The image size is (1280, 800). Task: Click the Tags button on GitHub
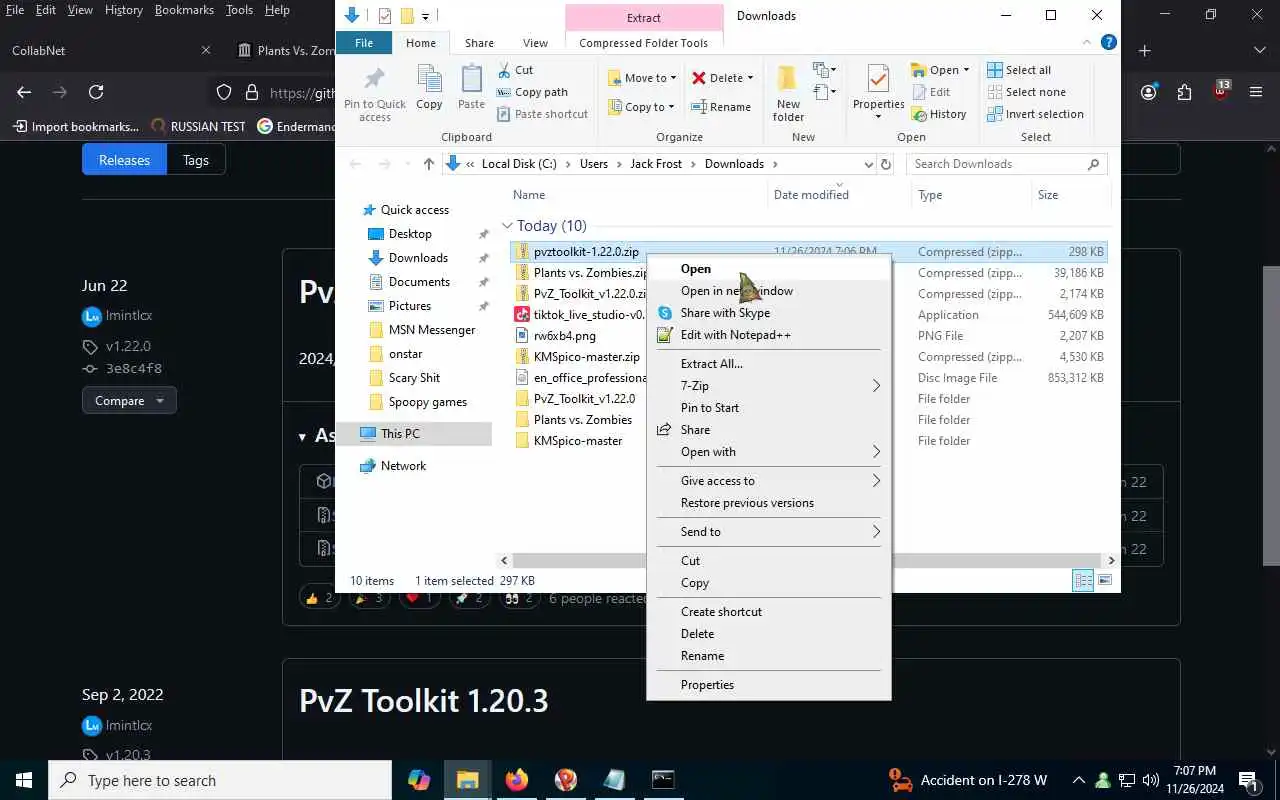196,160
